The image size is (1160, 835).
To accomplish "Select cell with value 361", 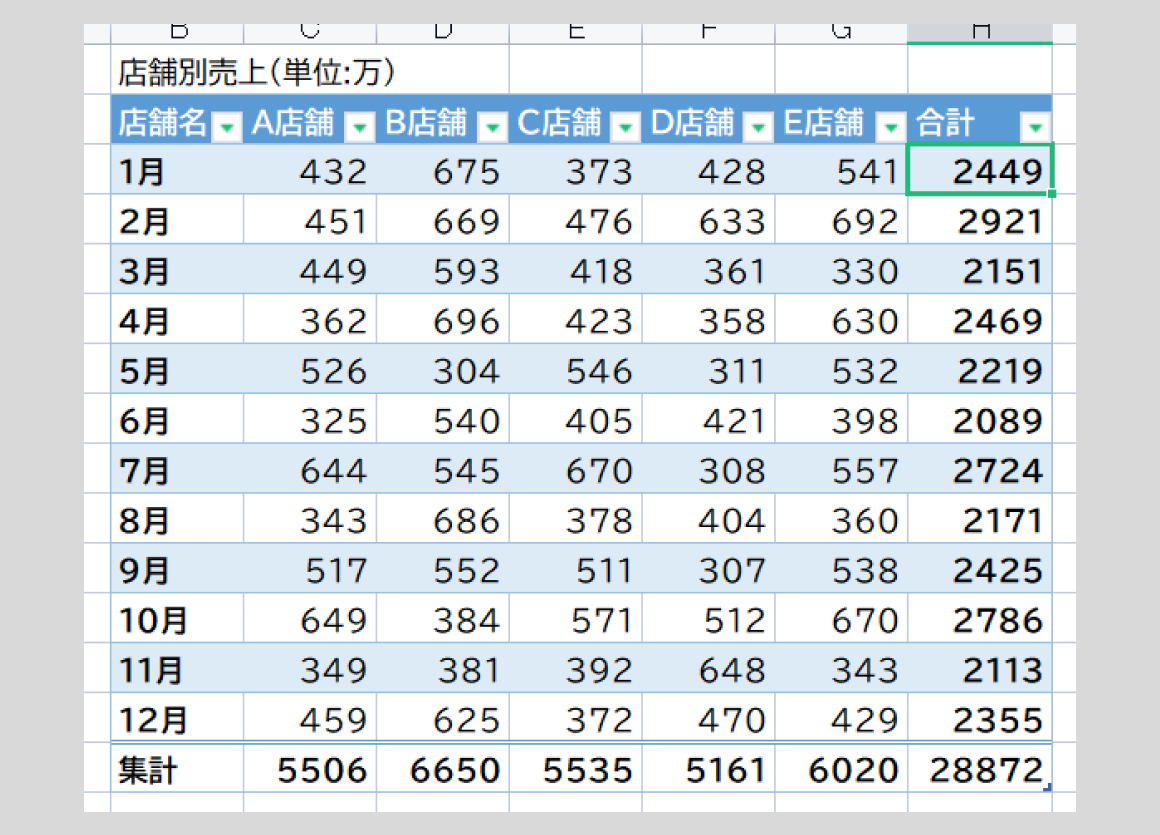I will point(708,270).
